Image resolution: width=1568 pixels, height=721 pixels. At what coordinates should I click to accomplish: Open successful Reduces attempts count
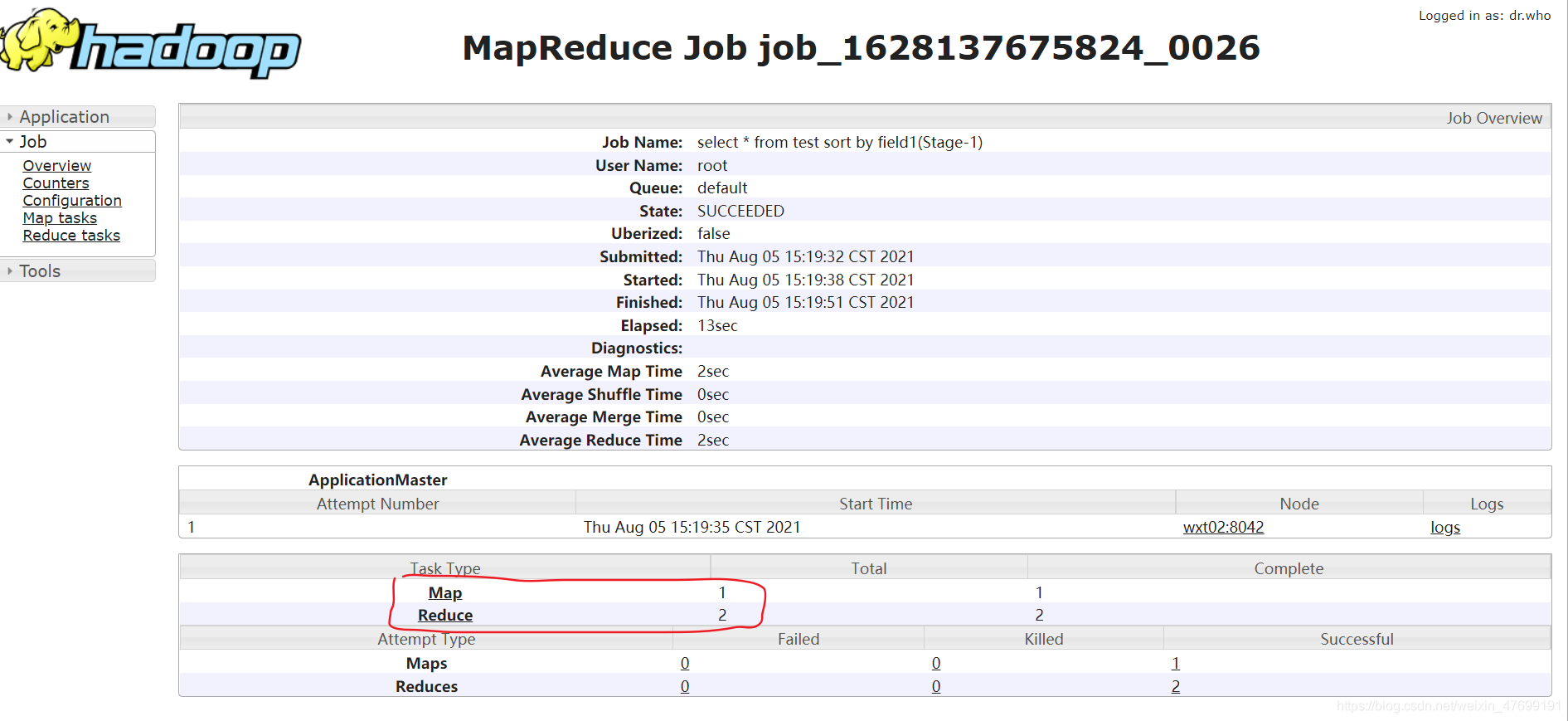(1176, 687)
